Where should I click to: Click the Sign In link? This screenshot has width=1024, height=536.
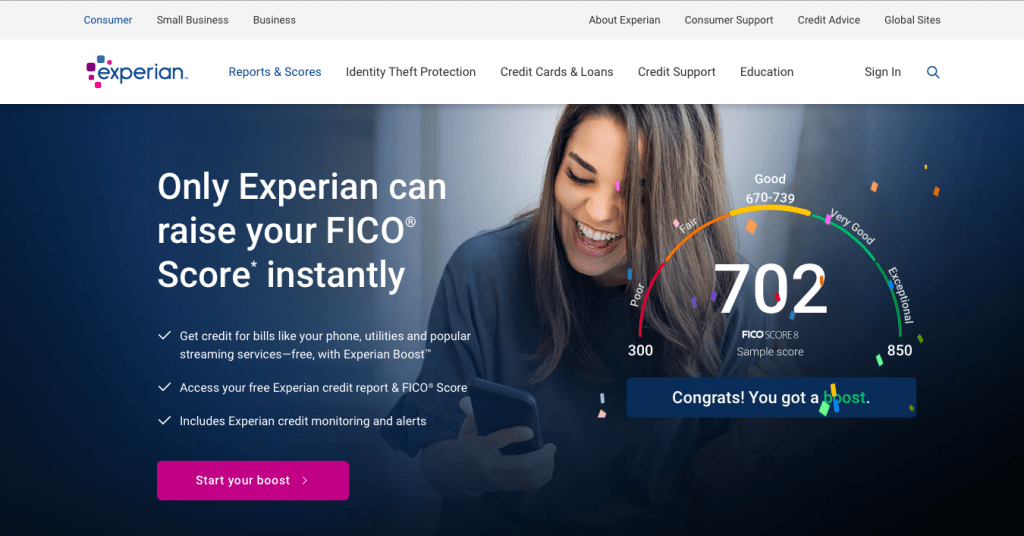tap(882, 72)
